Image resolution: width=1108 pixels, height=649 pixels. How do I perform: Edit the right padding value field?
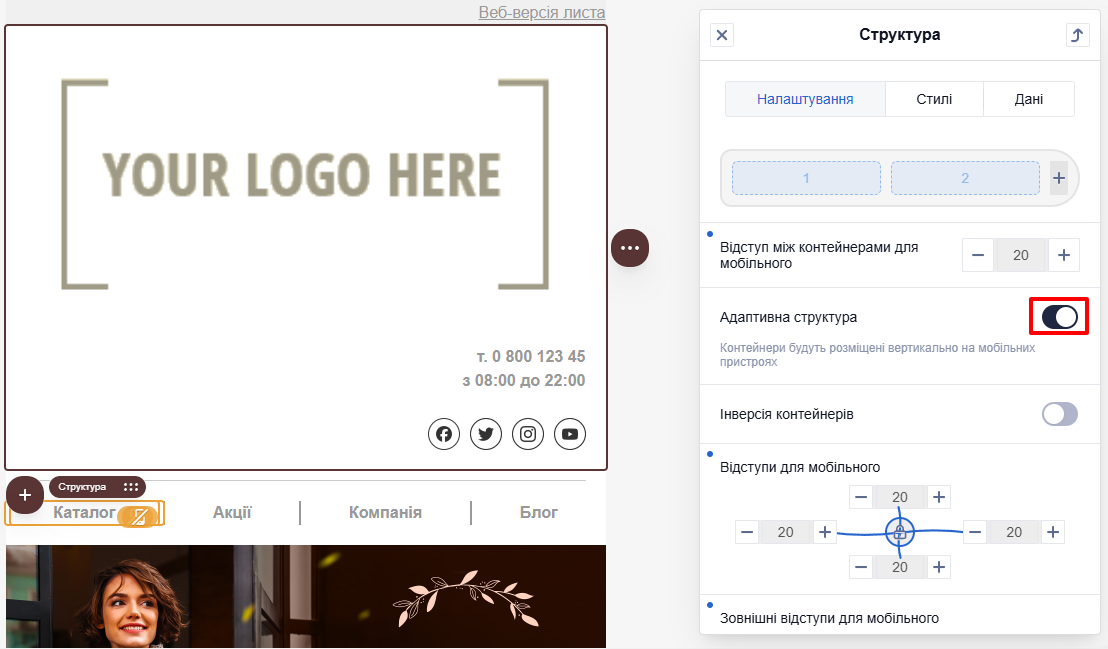pyautogui.click(x=1014, y=532)
